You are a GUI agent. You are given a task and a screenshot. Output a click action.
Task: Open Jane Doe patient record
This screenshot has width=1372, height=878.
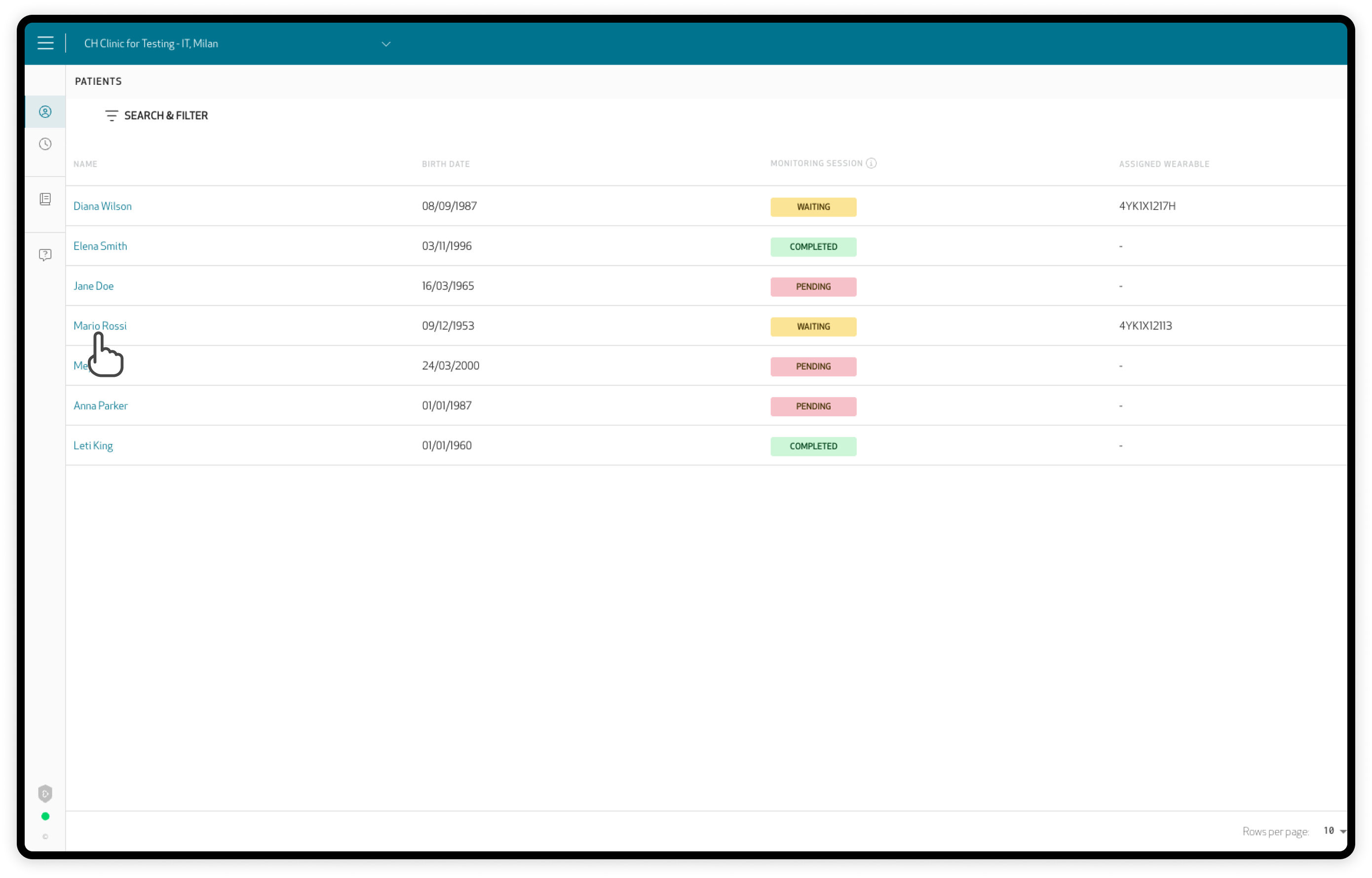pos(94,286)
